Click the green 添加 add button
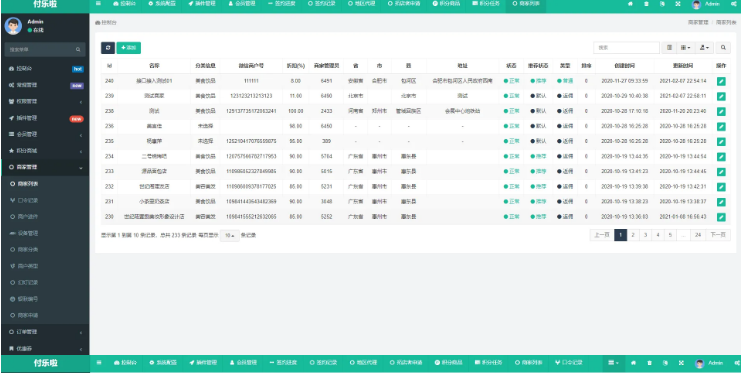The width and height of the screenshot is (744, 373). (129, 47)
